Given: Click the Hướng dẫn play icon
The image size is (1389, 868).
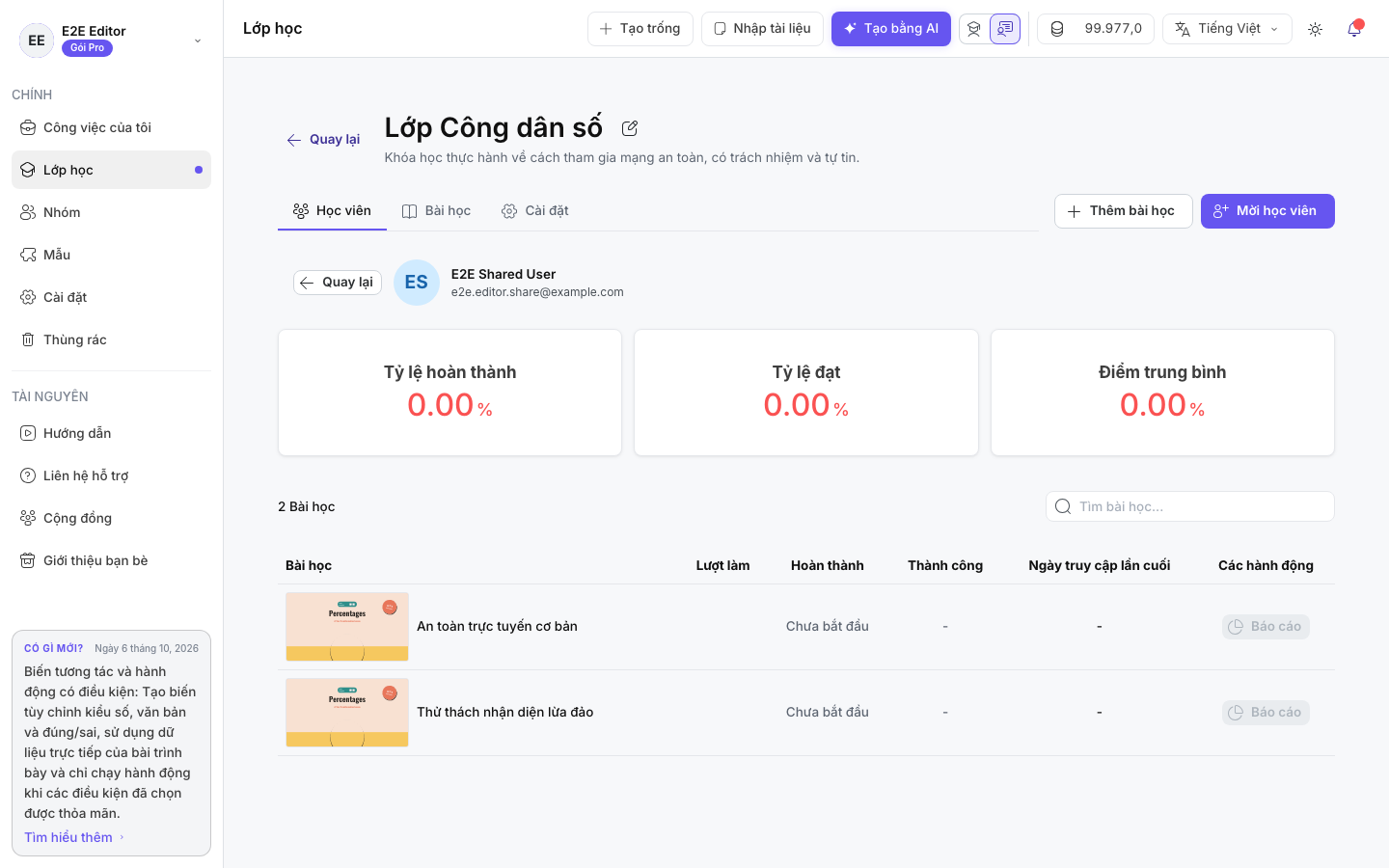Looking at the screenshot, I should (x=28, y=433).
